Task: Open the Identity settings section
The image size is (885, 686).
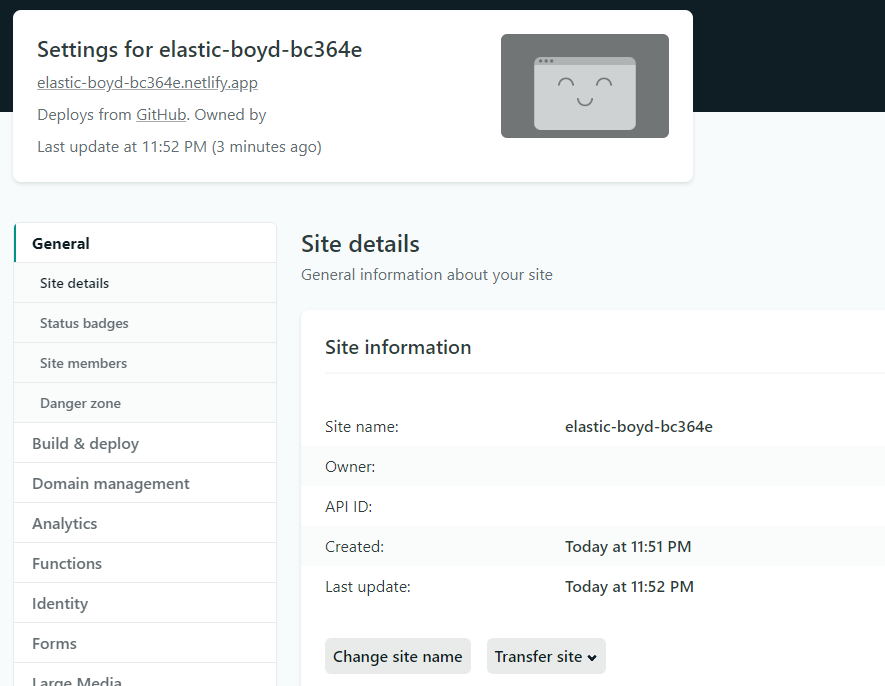Action: pyautogui.click(x=60, y=603)
